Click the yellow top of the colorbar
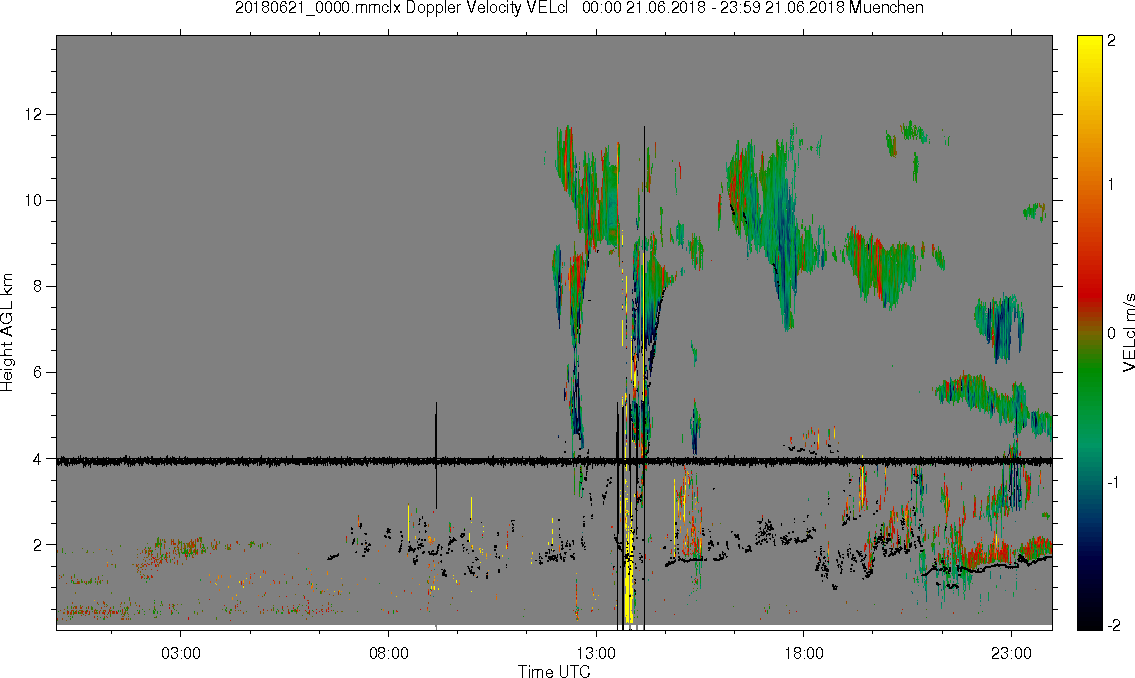 (1089, 47)
